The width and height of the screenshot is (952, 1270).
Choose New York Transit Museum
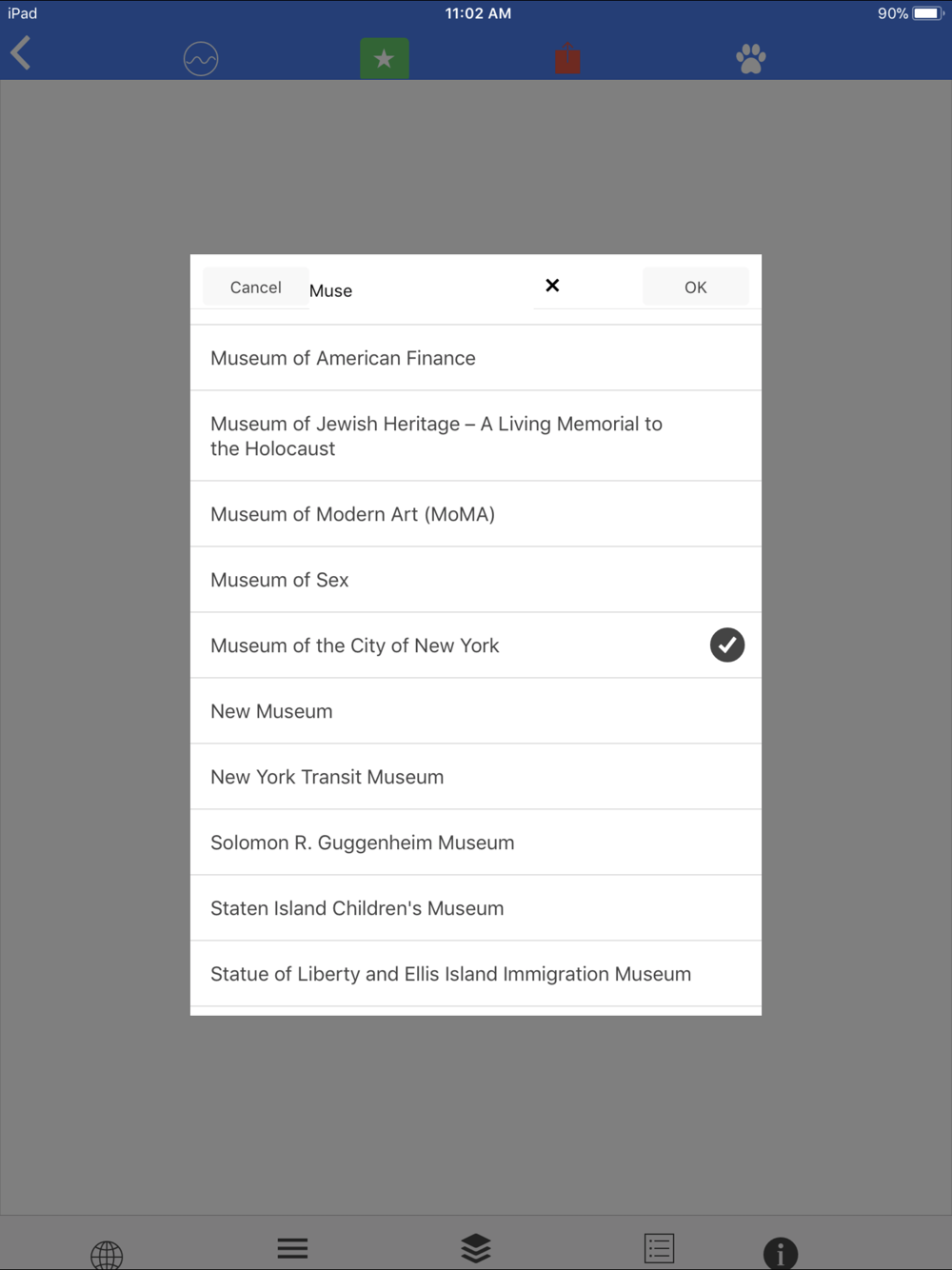[476, 777]
